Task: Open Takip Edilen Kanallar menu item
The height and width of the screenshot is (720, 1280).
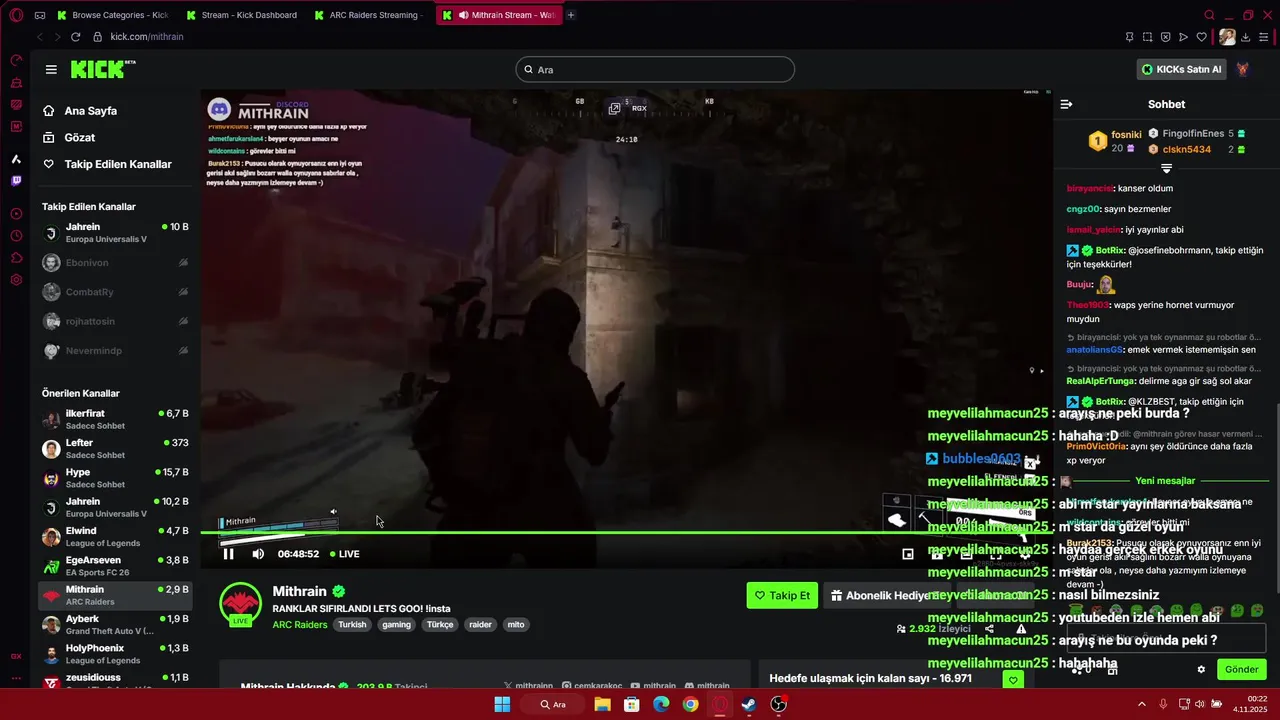Action: point(118,164)
